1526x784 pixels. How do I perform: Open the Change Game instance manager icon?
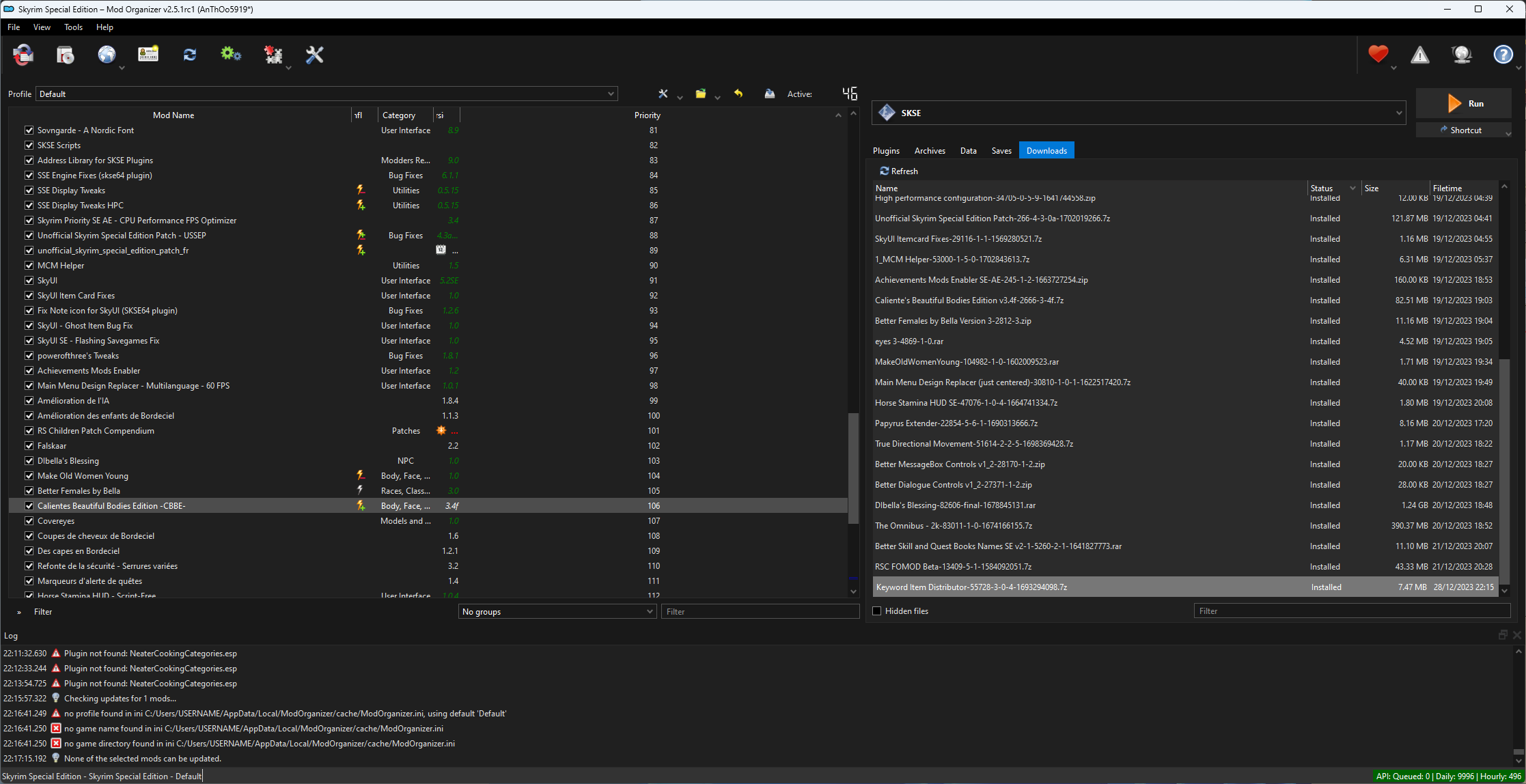point(23,55)
